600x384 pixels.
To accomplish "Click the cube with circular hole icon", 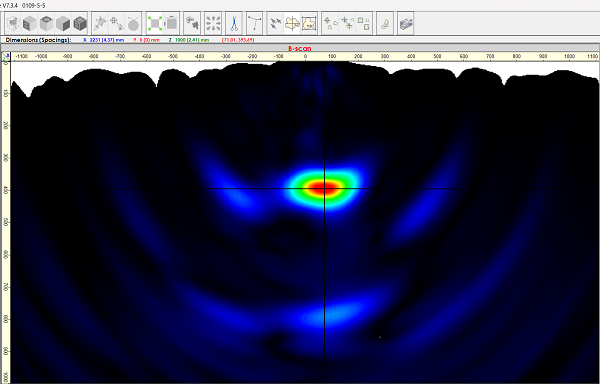I will click(x=46, y=24).
